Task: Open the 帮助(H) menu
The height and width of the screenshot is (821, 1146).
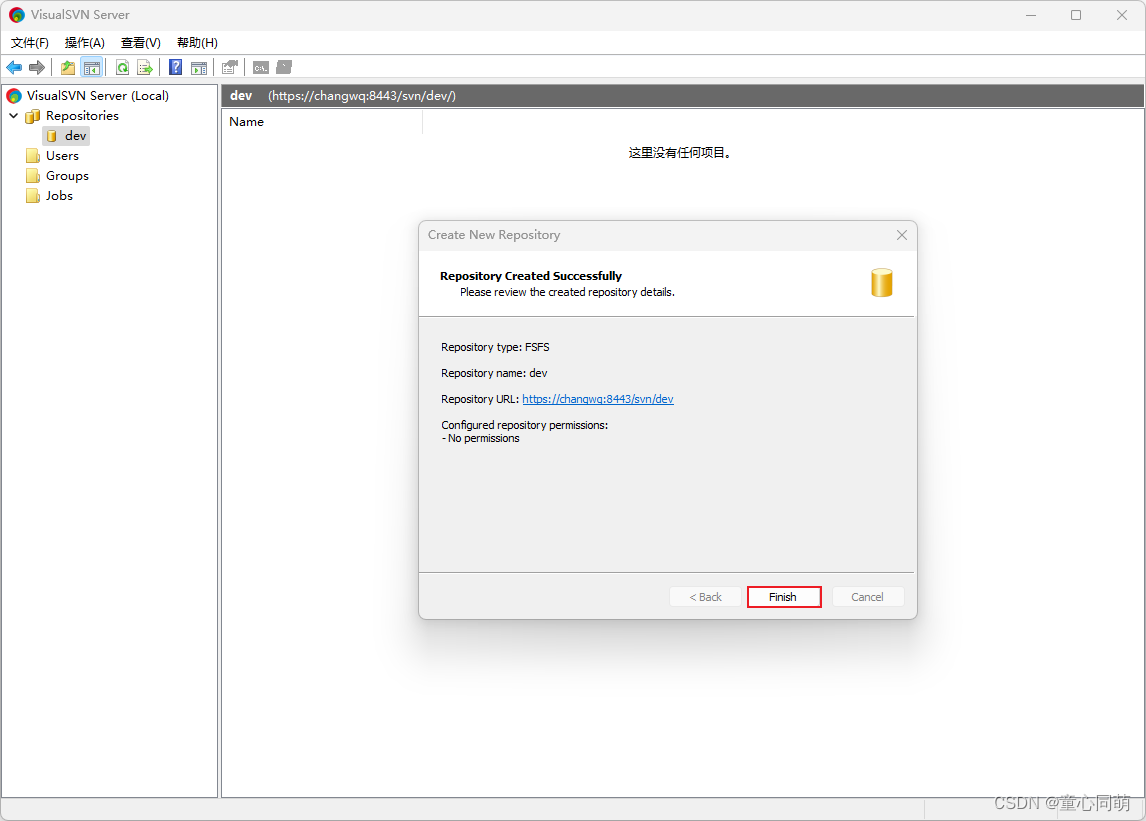Action: pos(197,42)
